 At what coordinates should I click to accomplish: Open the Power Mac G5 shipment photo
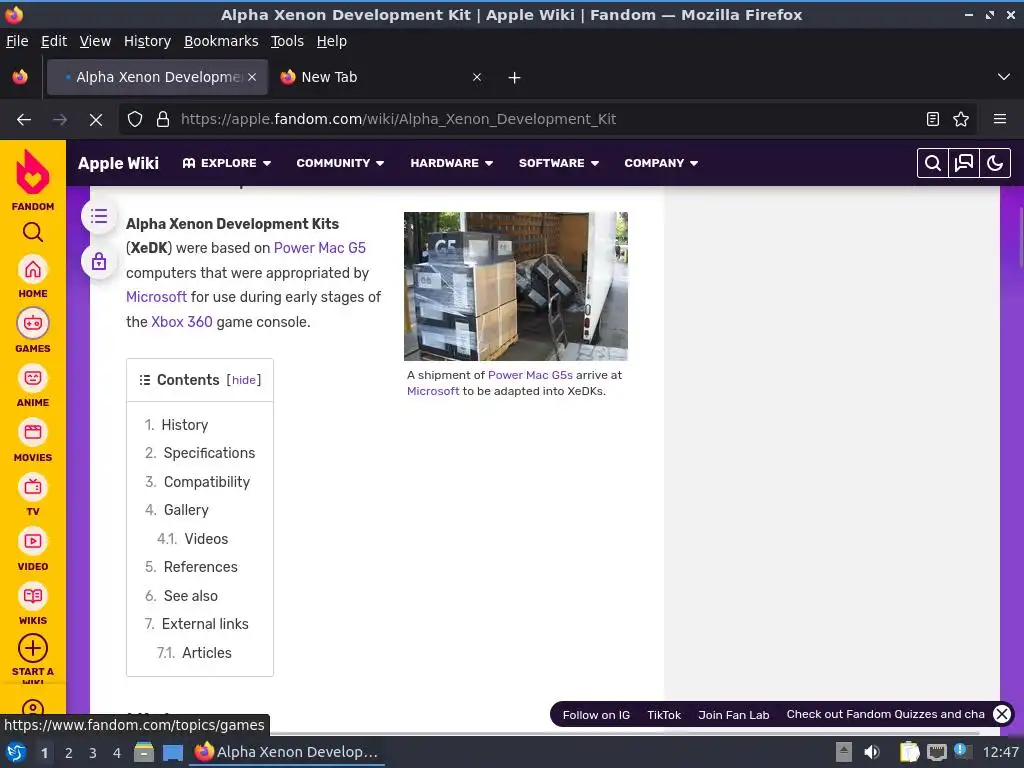(x=515, y=286)
